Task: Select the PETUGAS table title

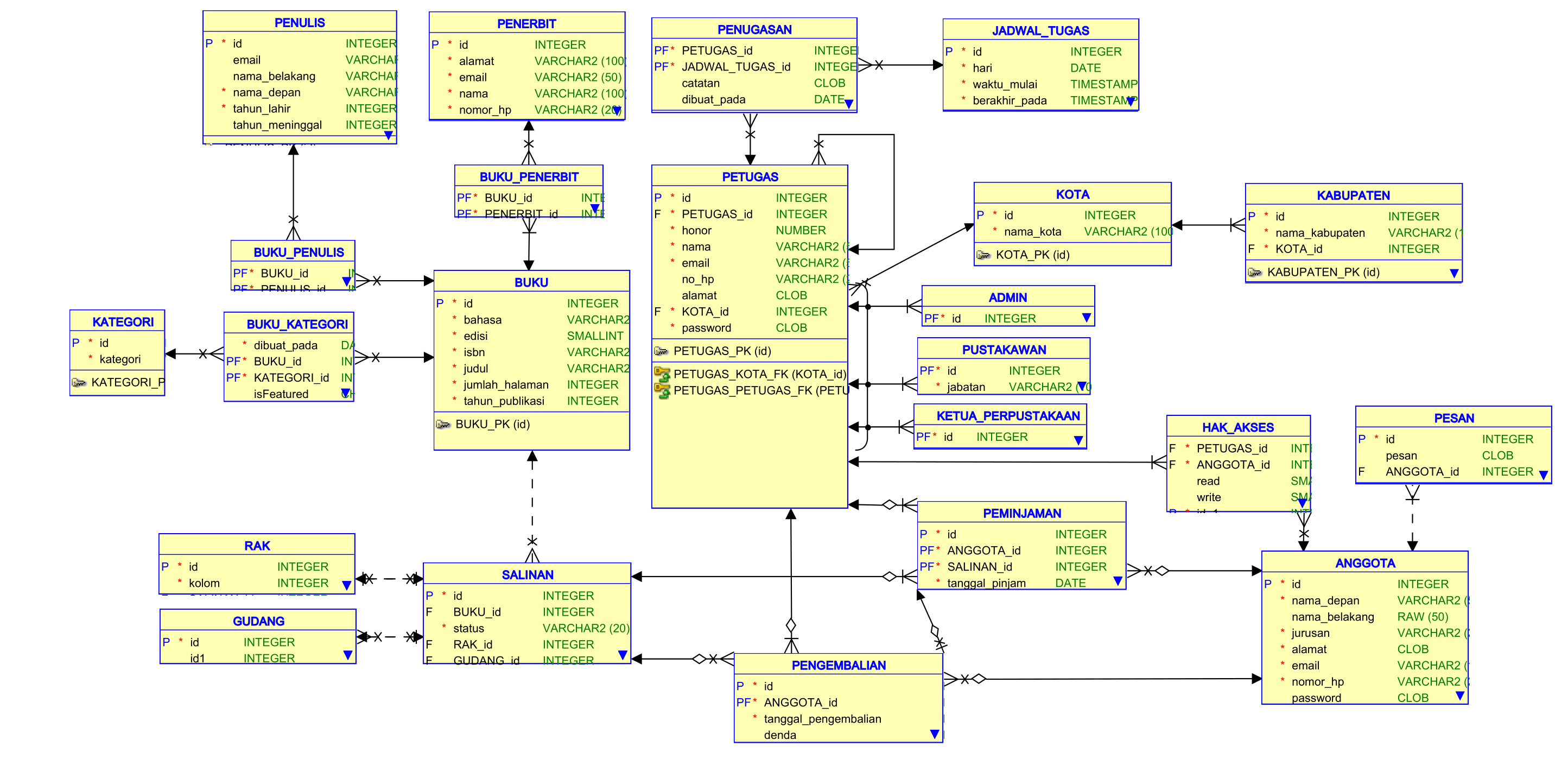Action: coord(750,177)
